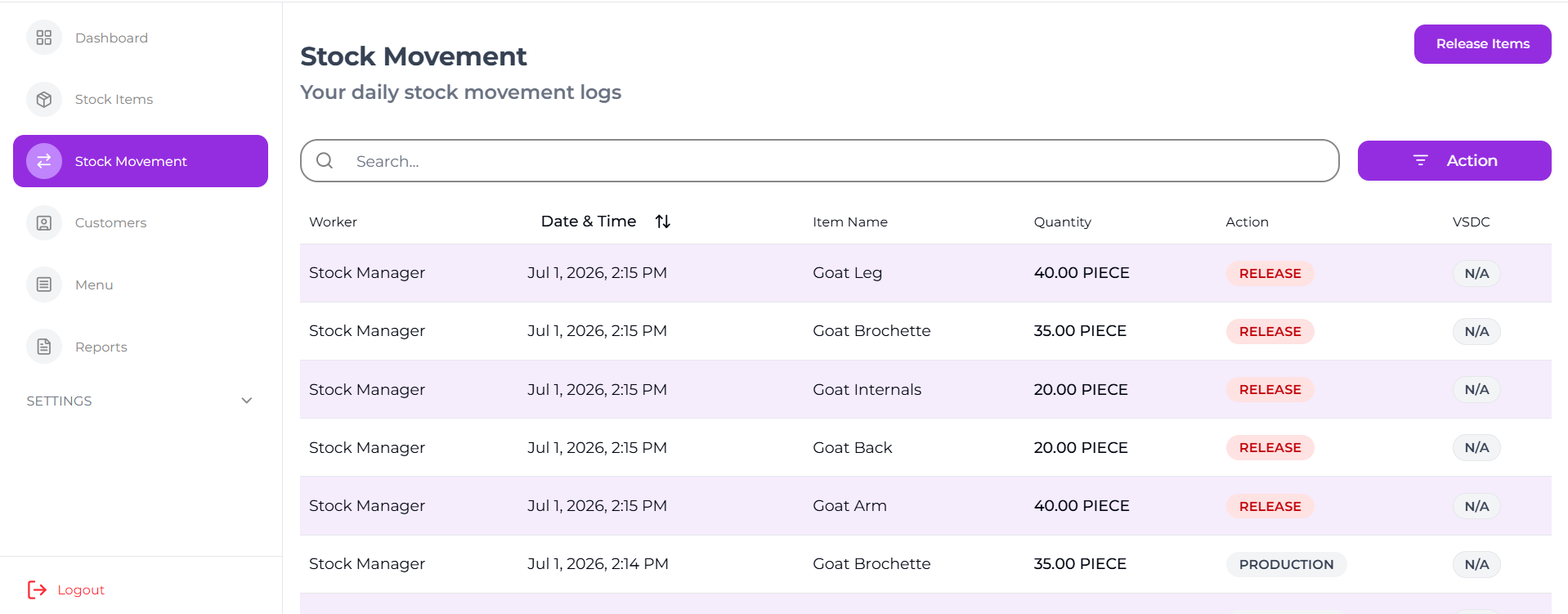Click RELEASE badge in Goat Arm row
The height and width of the screenshot is (614, 1568).
[x=1270, y=506]
